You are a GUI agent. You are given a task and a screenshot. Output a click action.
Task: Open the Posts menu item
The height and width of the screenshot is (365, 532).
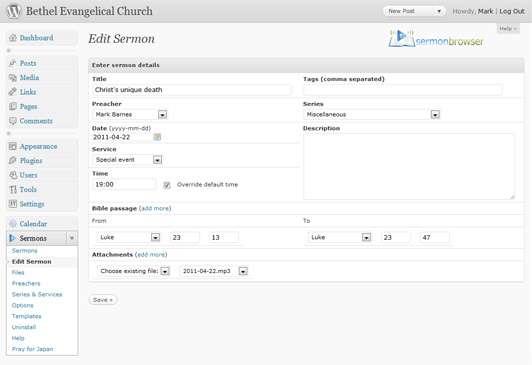pos(28,63)
